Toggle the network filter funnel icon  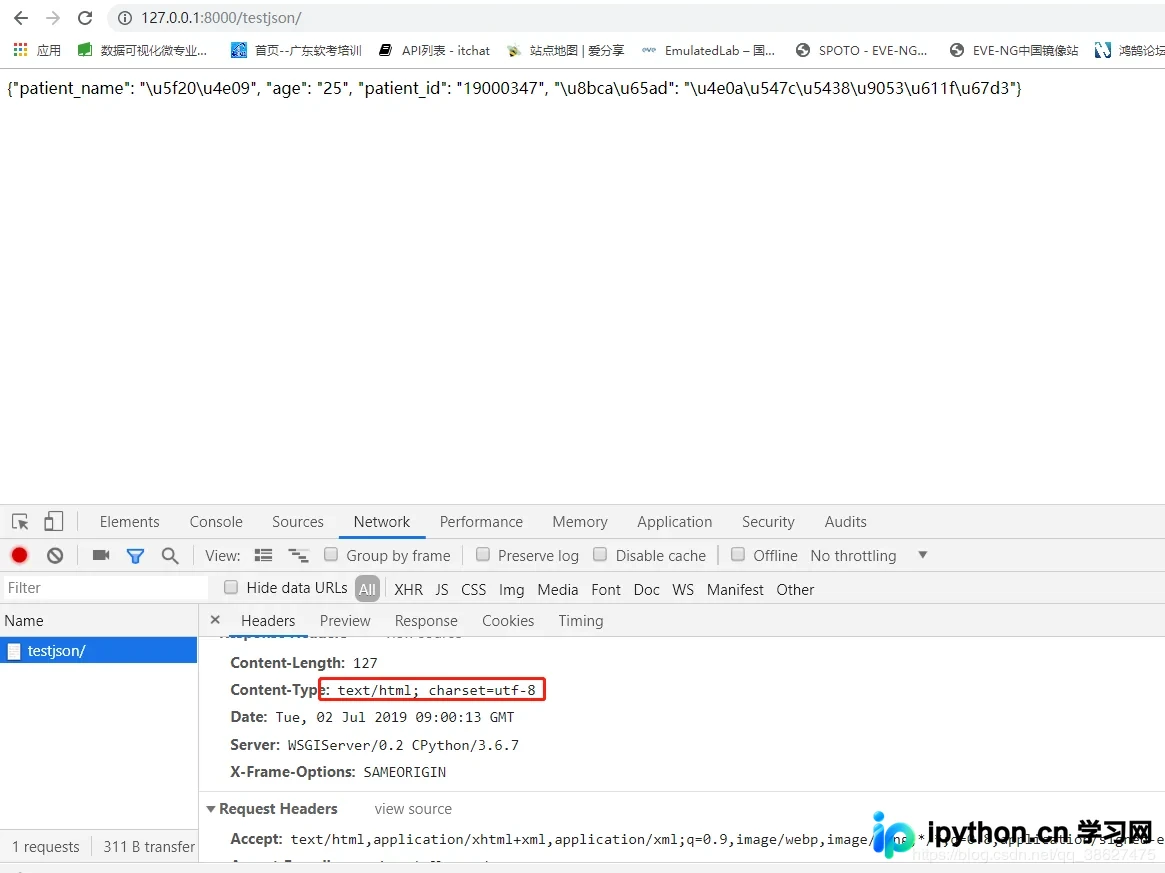pos(135,556)
